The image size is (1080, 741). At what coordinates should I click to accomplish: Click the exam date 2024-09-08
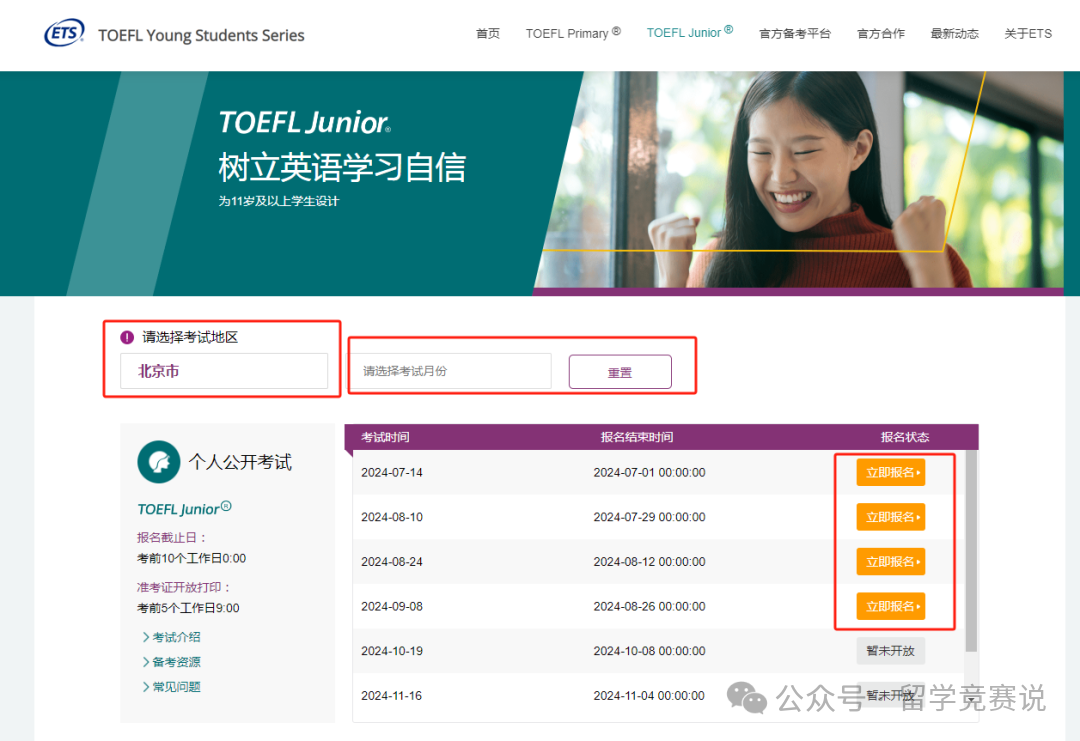point(392,607)
